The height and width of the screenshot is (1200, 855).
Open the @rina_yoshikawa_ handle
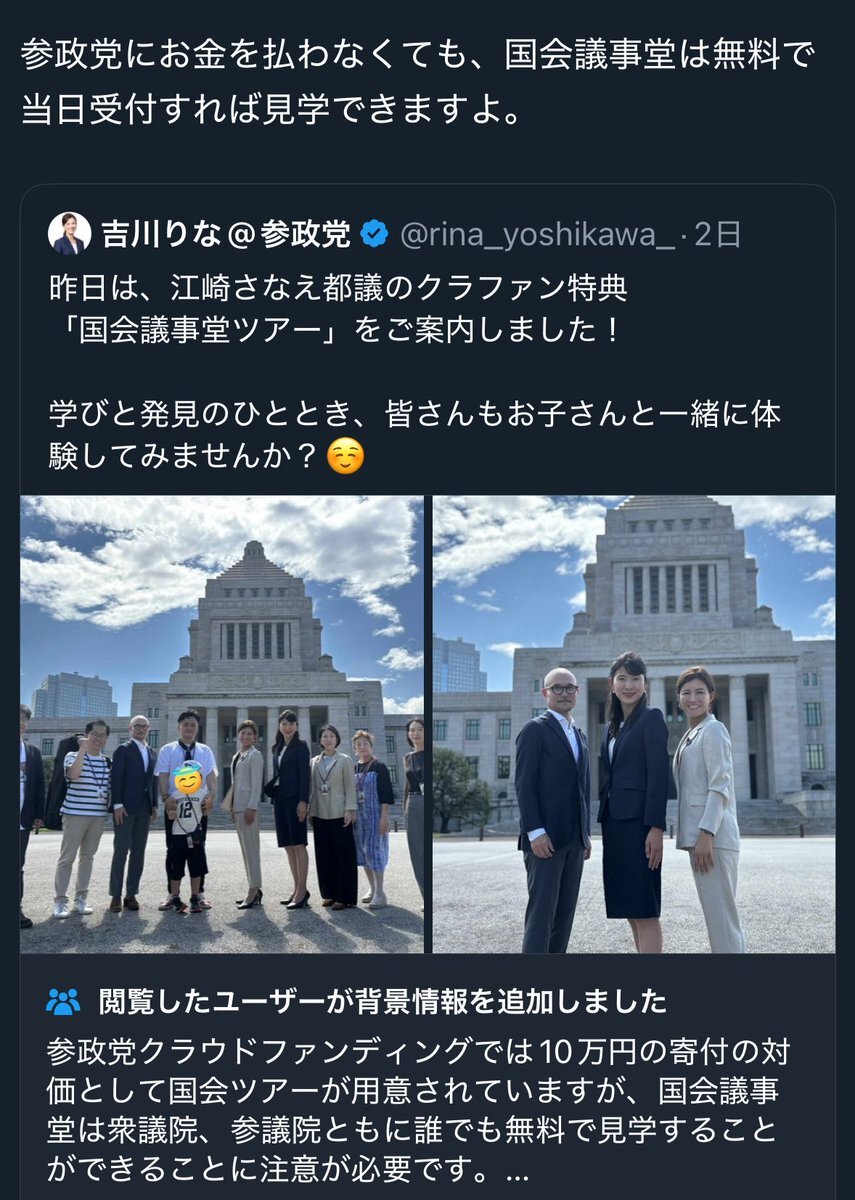tap(538, 236)
